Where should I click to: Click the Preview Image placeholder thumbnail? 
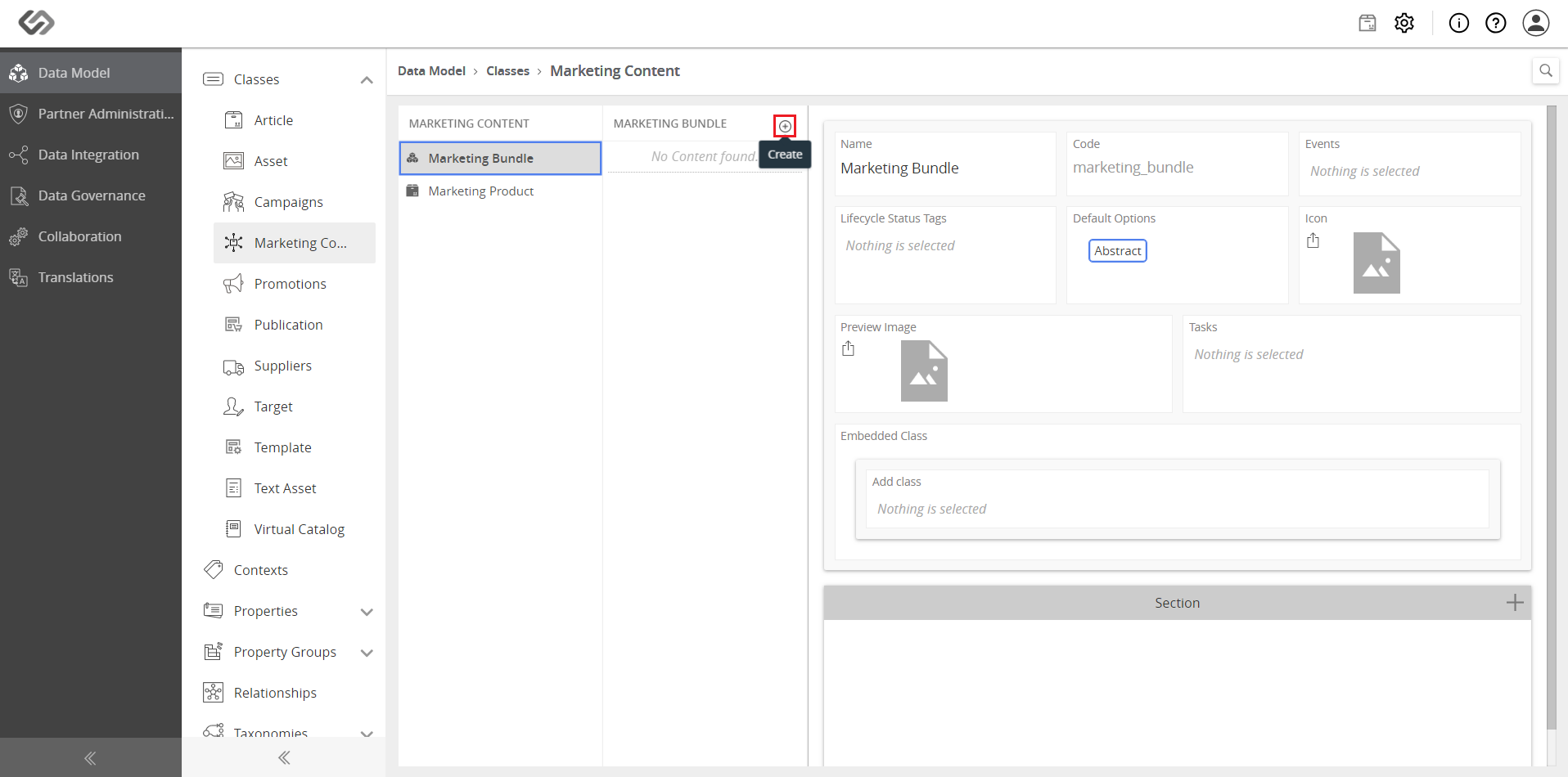tap(924, 371)
